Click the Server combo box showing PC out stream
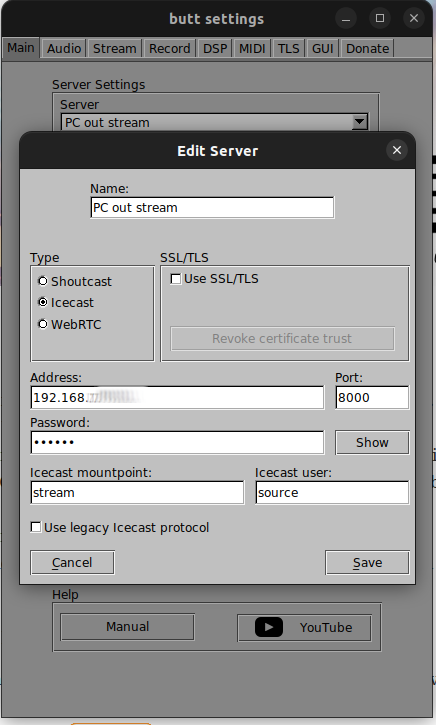The width and height of the screenshot is (436, 725). coord(215,123)
